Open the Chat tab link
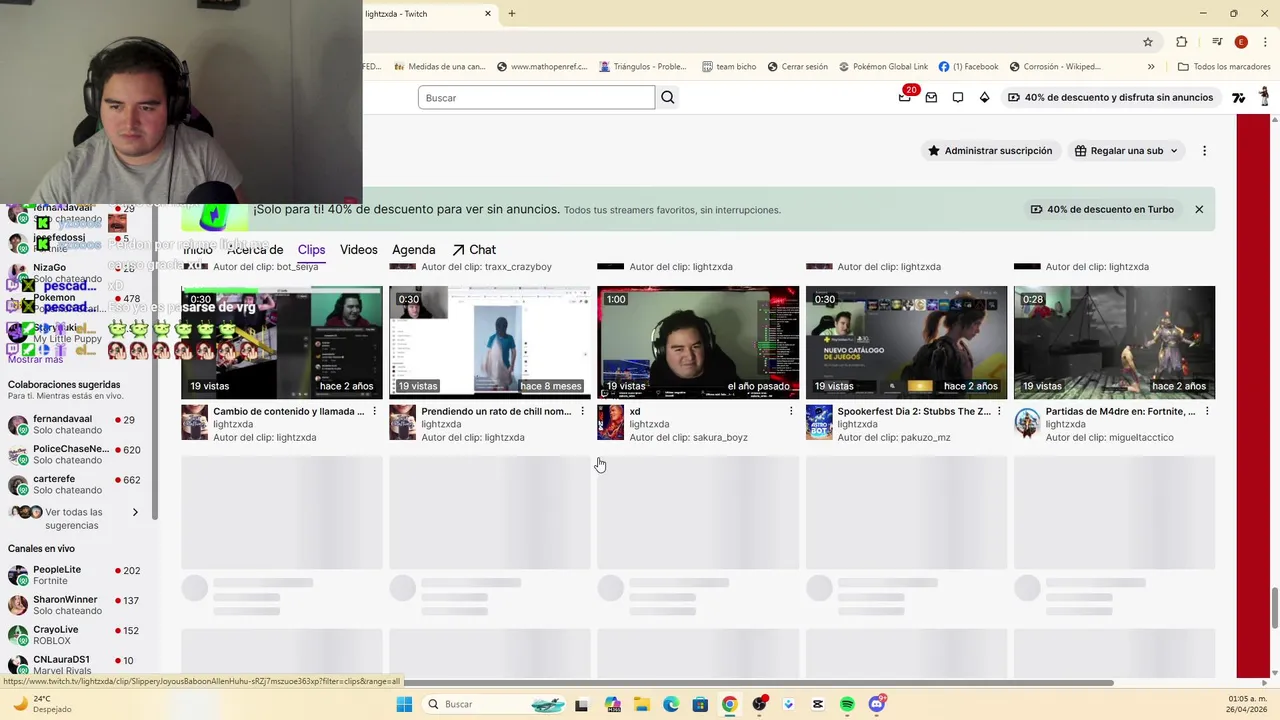 (x=474, y=250)
